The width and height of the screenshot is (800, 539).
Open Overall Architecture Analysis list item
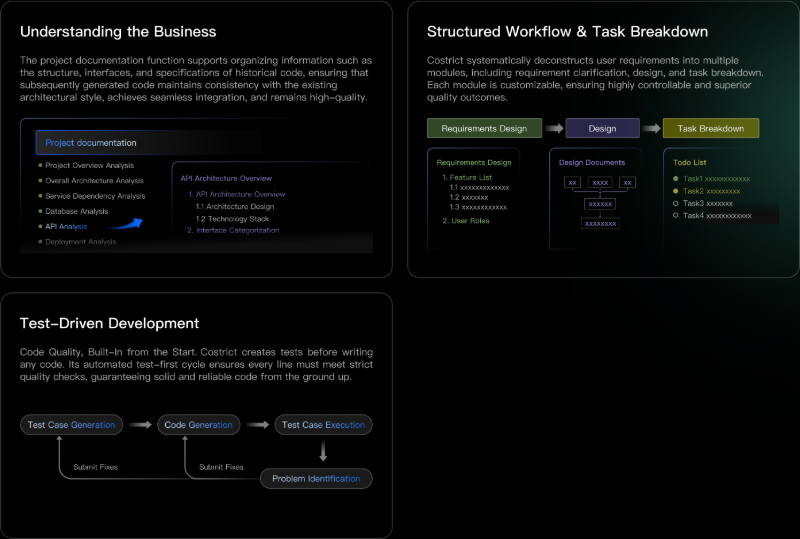(x=94, y=181)
